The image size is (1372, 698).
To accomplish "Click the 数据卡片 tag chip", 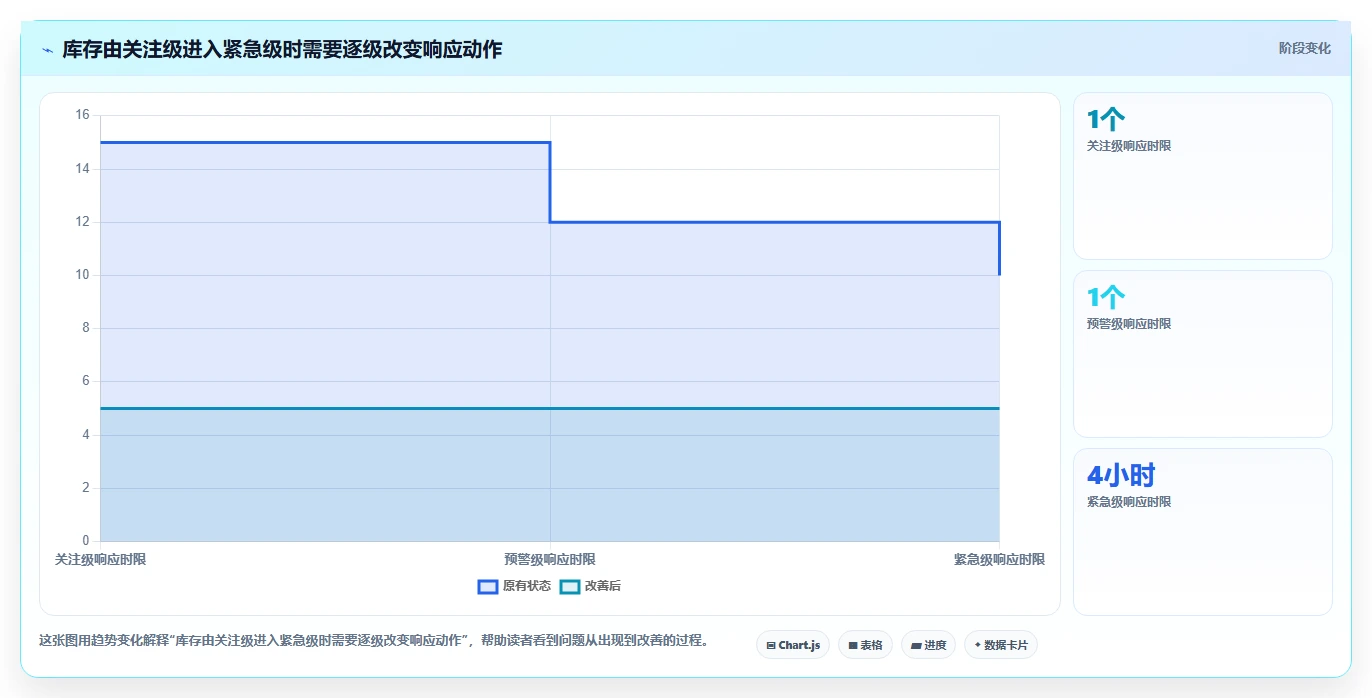I will [x=1001, y=645].
